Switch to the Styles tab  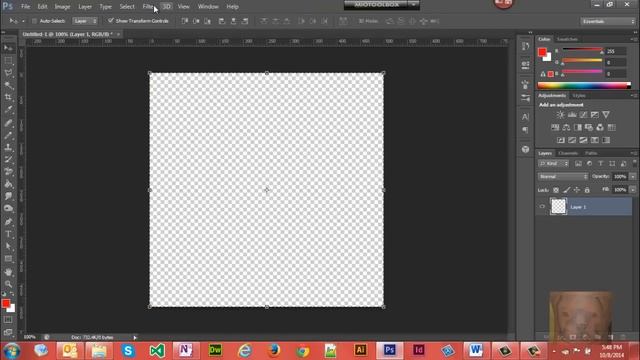coord(579,96)
